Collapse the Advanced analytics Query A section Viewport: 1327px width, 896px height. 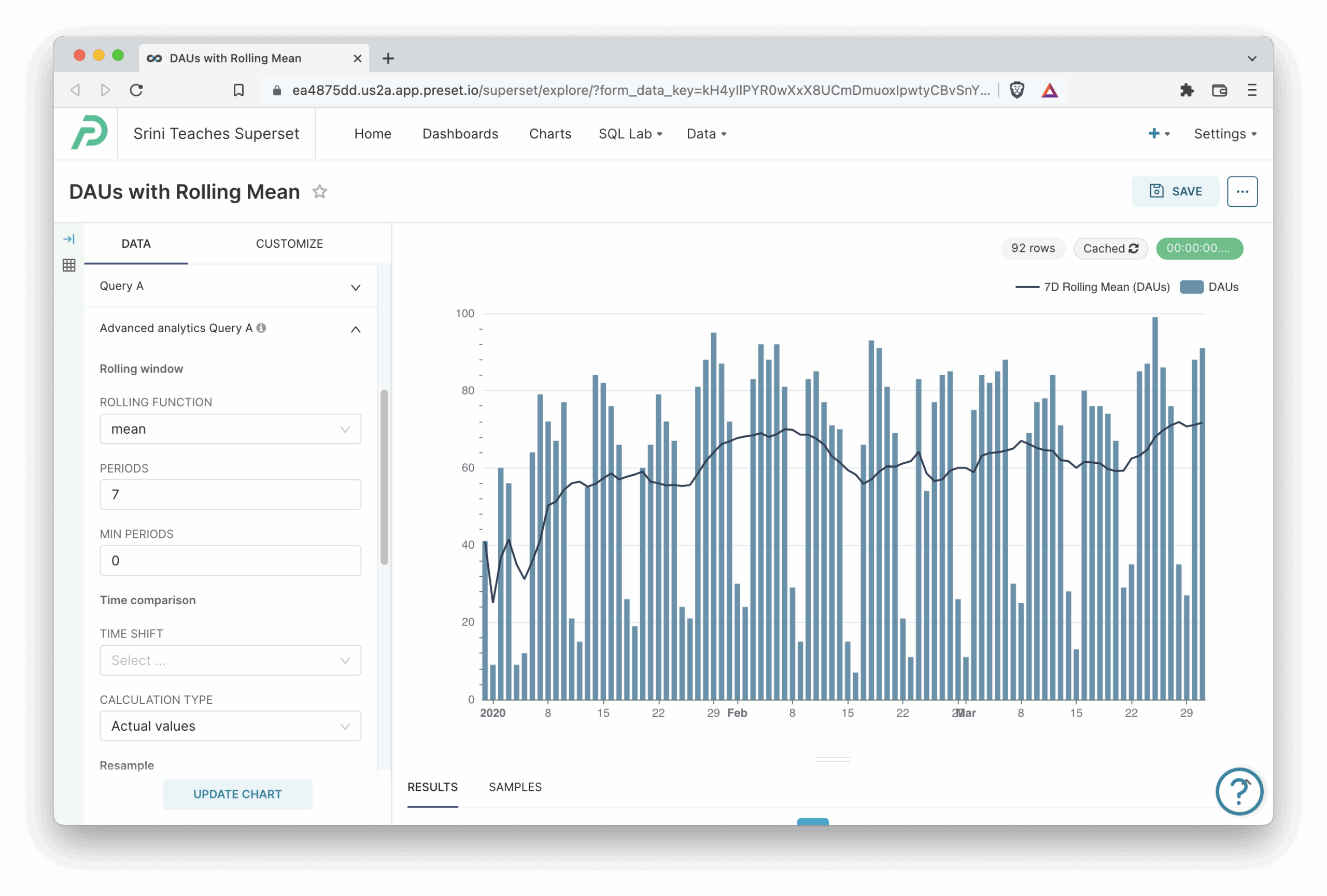coord(355,329)
